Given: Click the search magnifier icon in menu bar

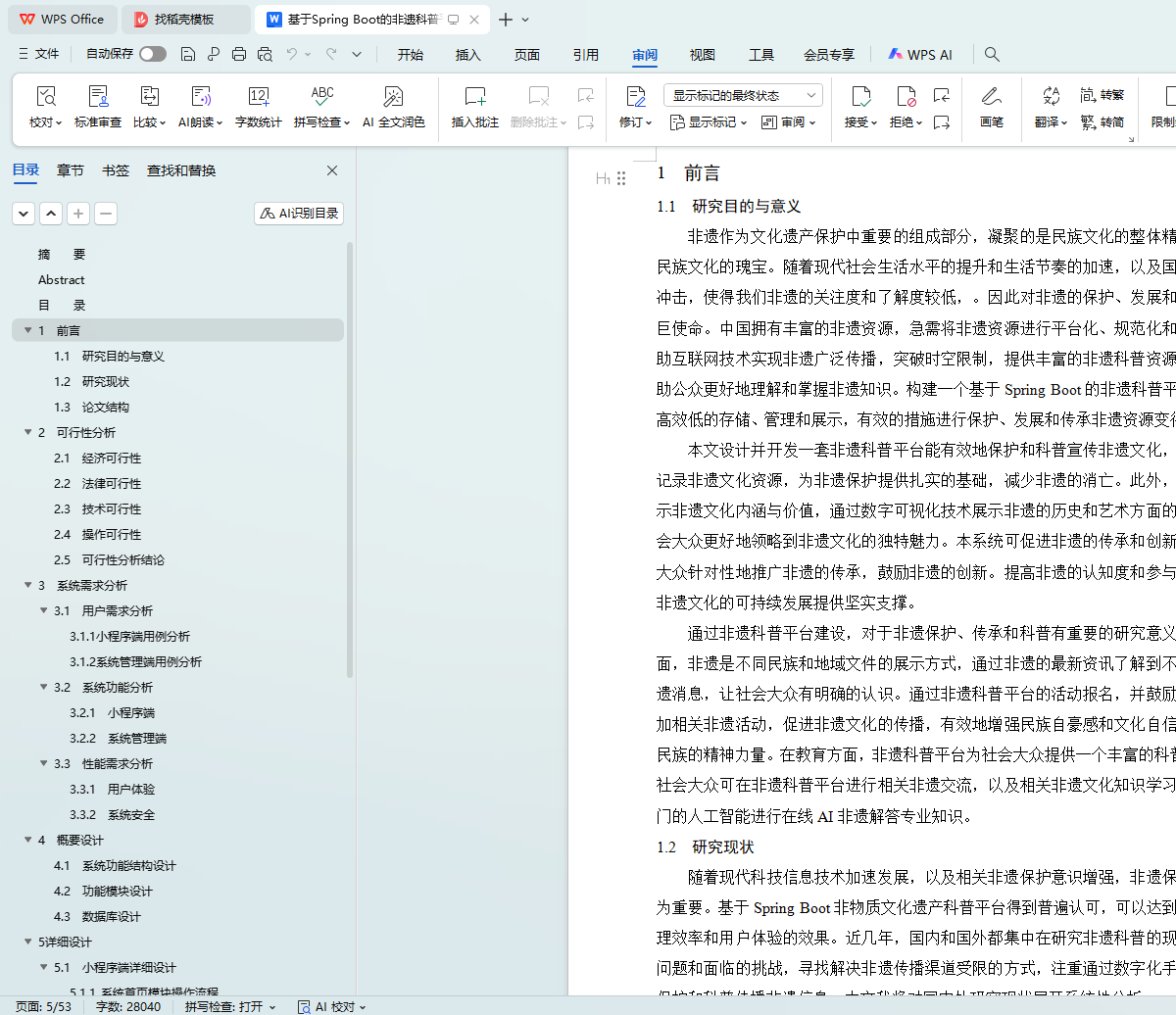Looking at the screenshot, I should click(992, 55).
